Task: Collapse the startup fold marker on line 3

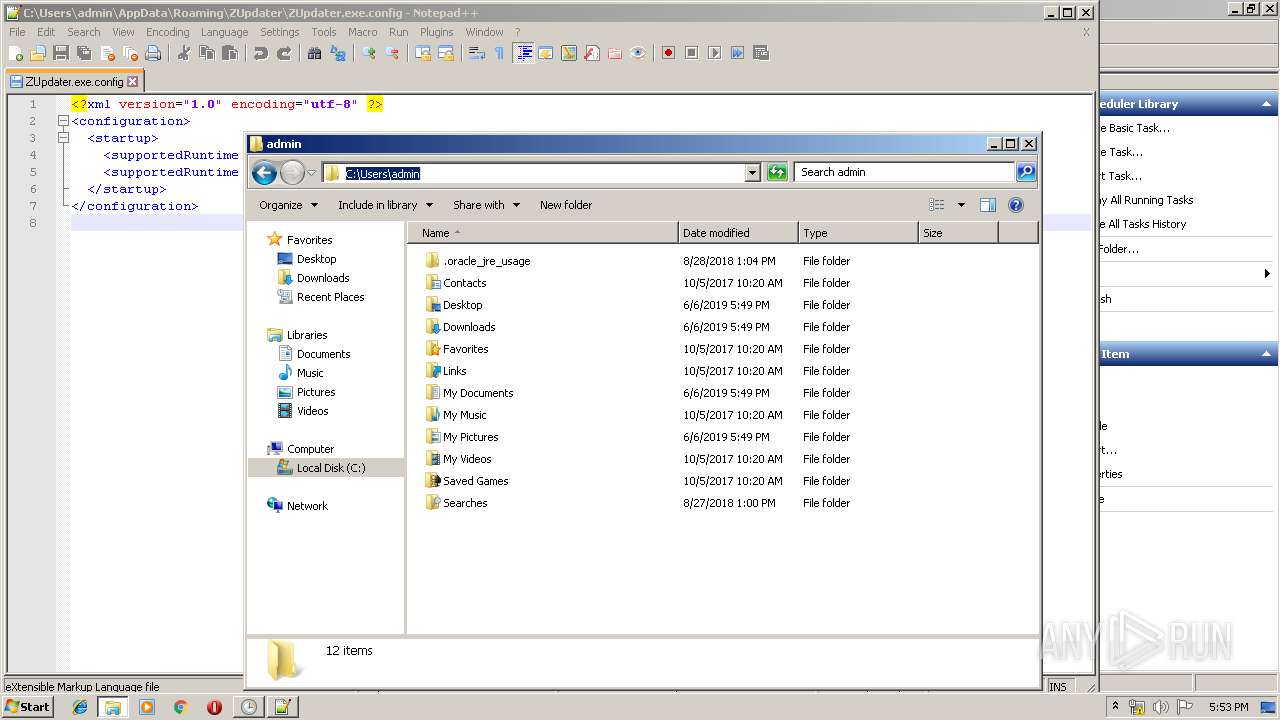Action: click(x=63, y=138)
